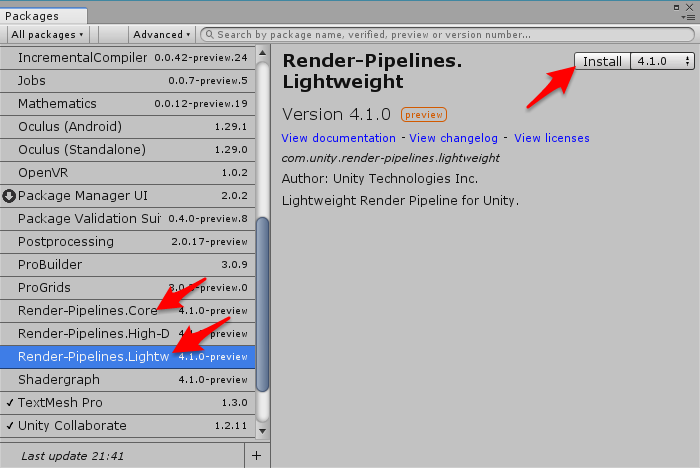Image resolution: width=700 pixels, height=468 pixels.
Task: Select the ProGrids package
Action: [x=128, y=288]
